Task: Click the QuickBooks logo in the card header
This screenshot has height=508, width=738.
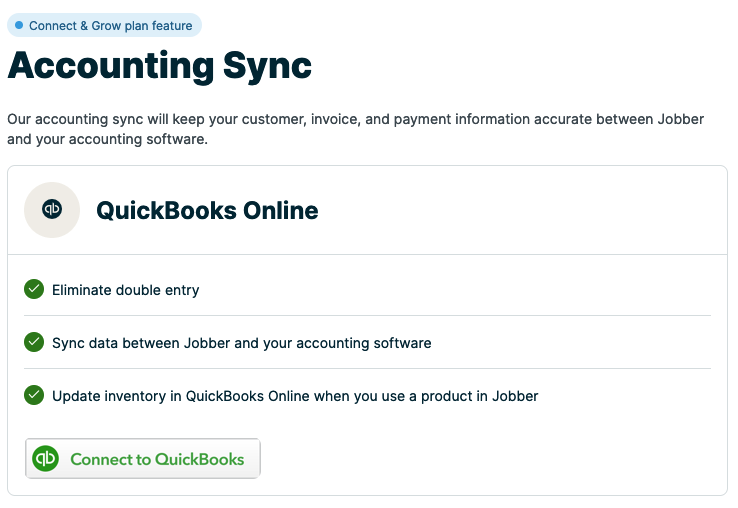Action: pos(52,210)
